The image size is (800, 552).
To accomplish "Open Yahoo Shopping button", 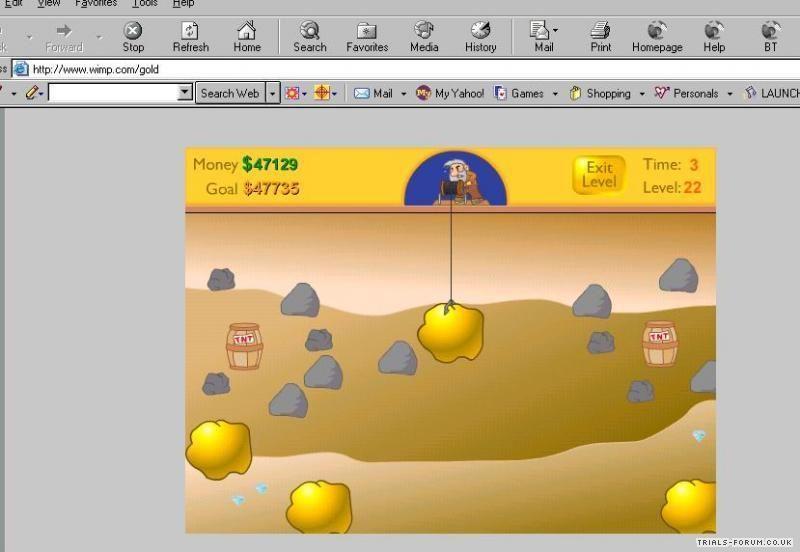I will pos(600,93).
